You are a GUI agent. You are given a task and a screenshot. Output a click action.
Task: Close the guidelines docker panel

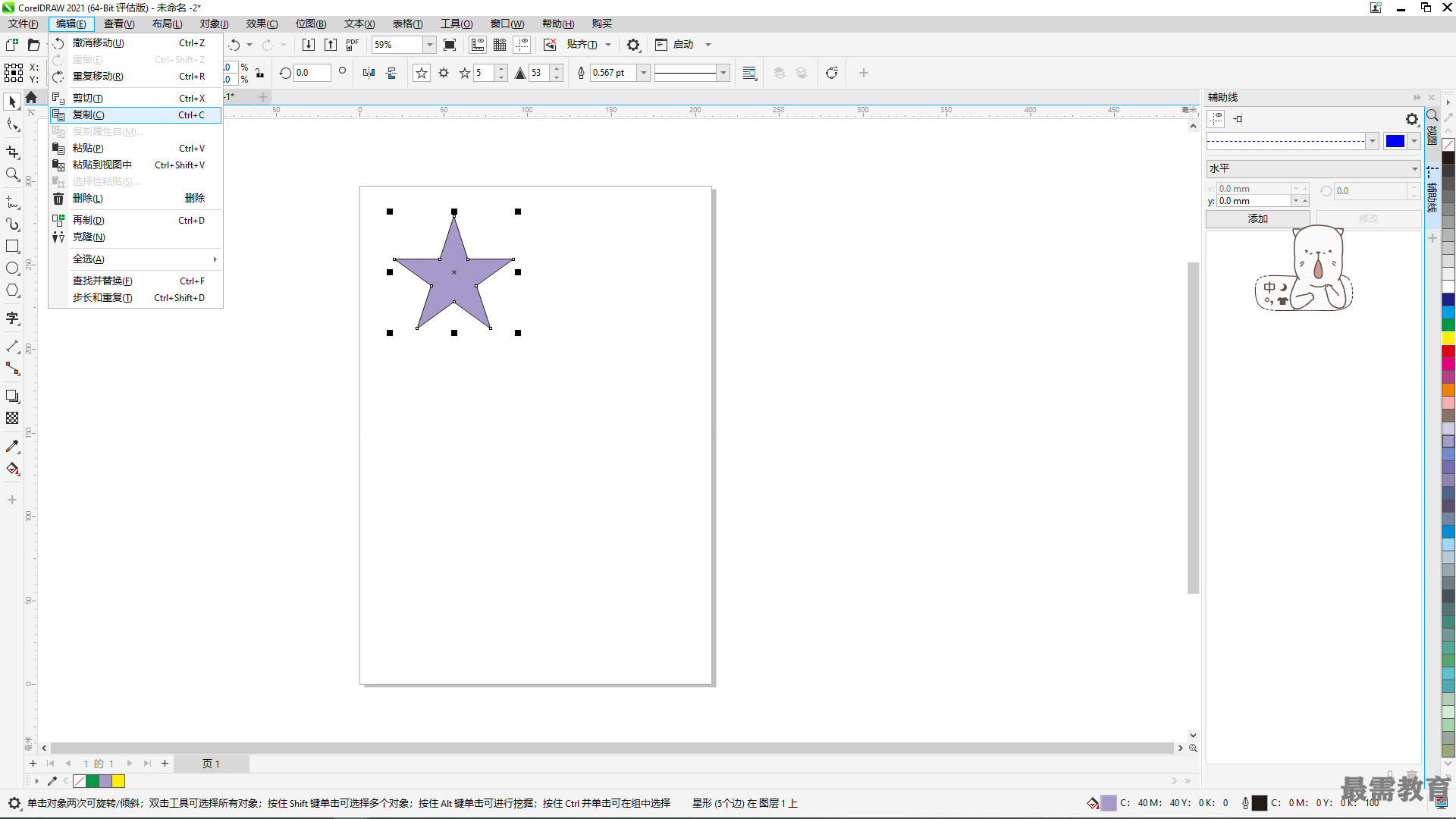point(1432,97)
